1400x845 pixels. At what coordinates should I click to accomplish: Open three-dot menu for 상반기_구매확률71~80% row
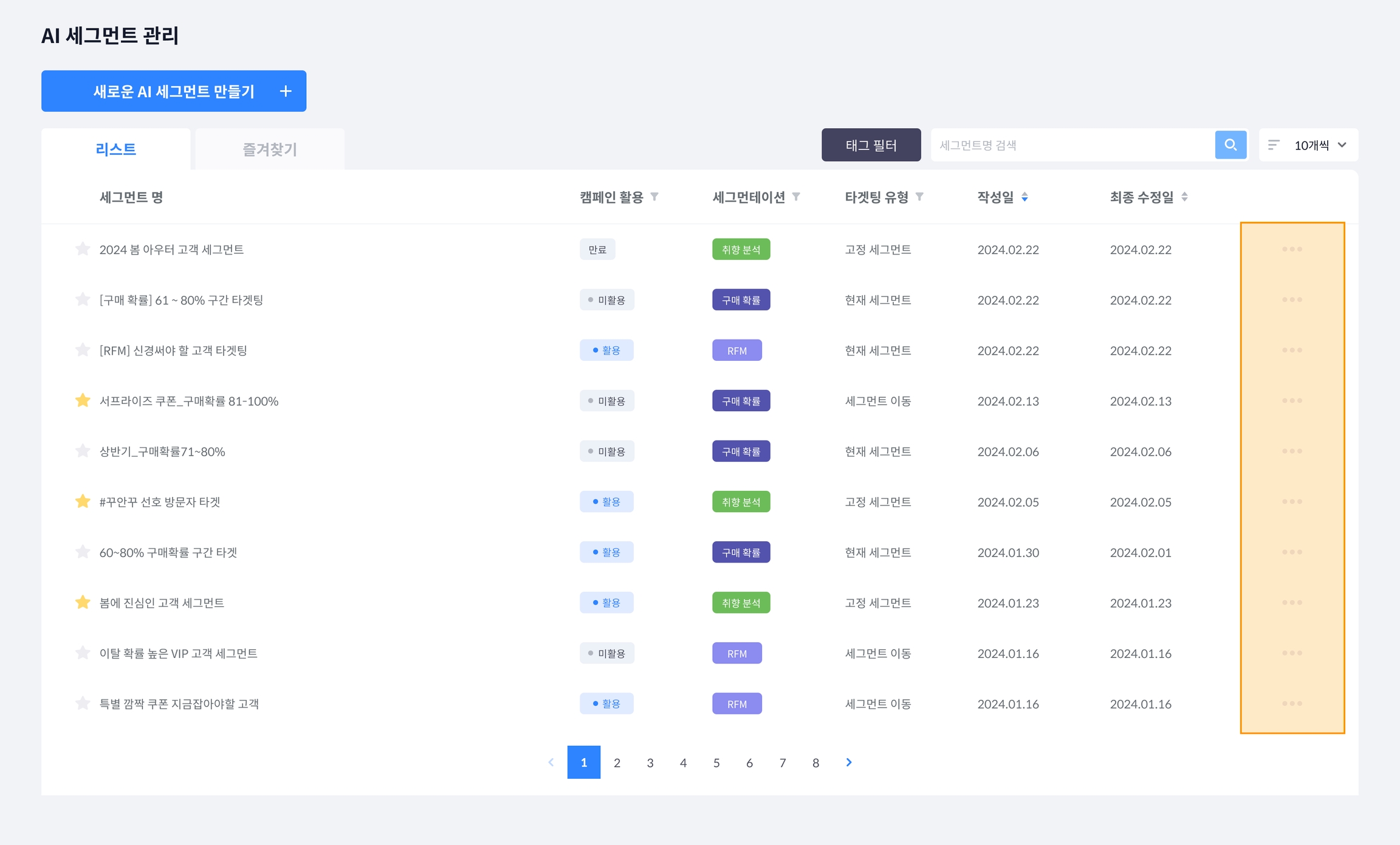pyautogui.click(x=1292, y=451)
